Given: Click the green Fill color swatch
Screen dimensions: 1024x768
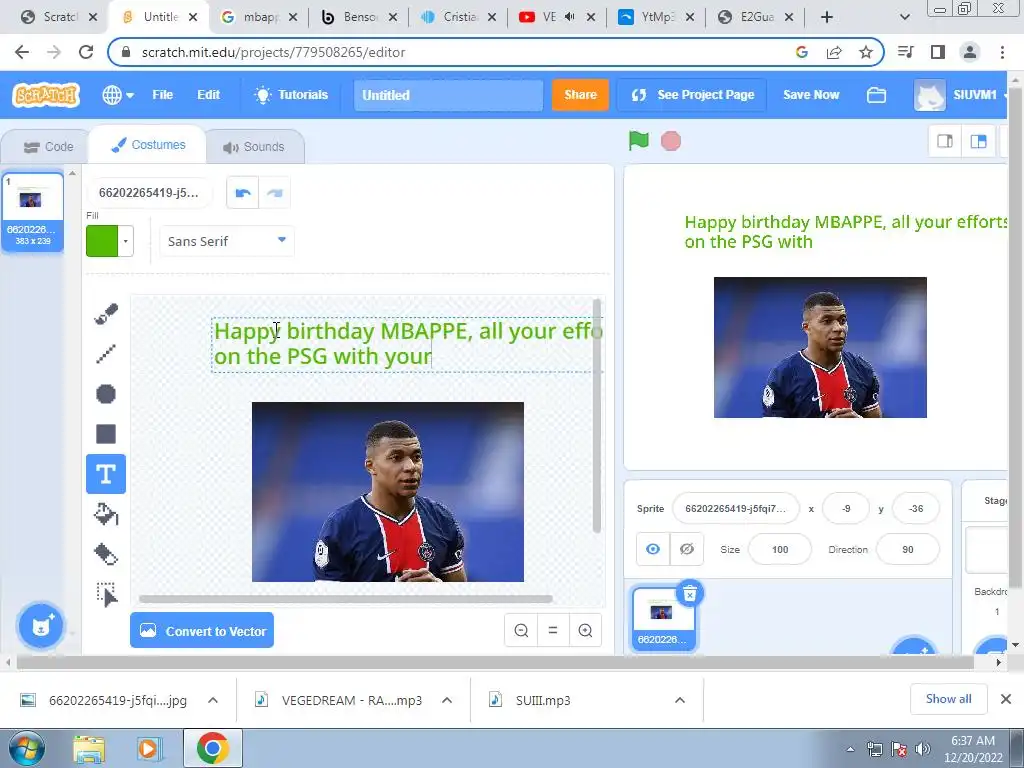Looking at the screenshot, I should pyautogui.click(x=102, y=241).
